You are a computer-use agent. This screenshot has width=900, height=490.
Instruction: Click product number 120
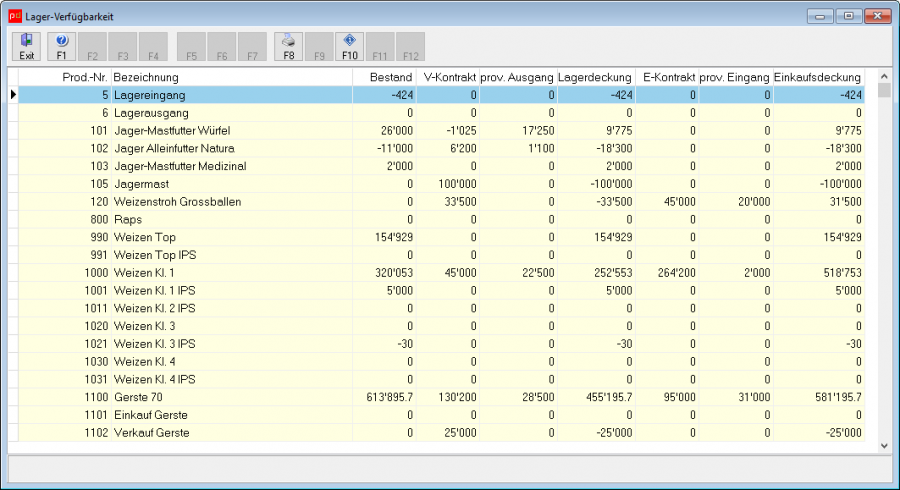(99, 201)
